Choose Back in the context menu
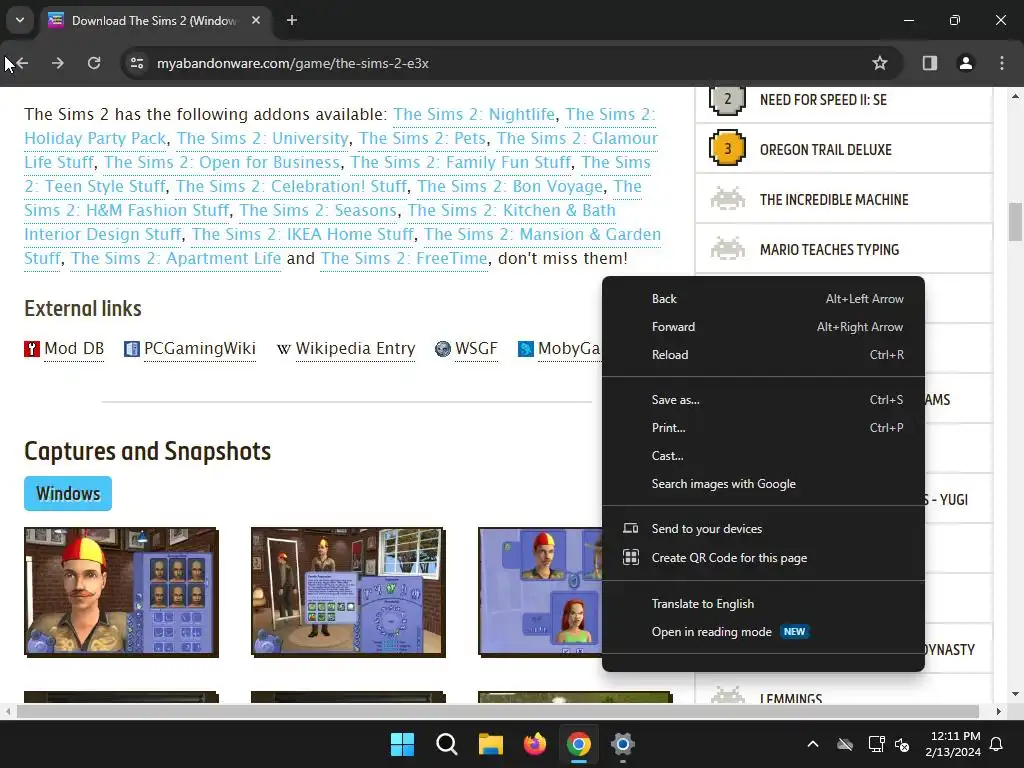Screen dimensions: 1024x768 [763, 298]
